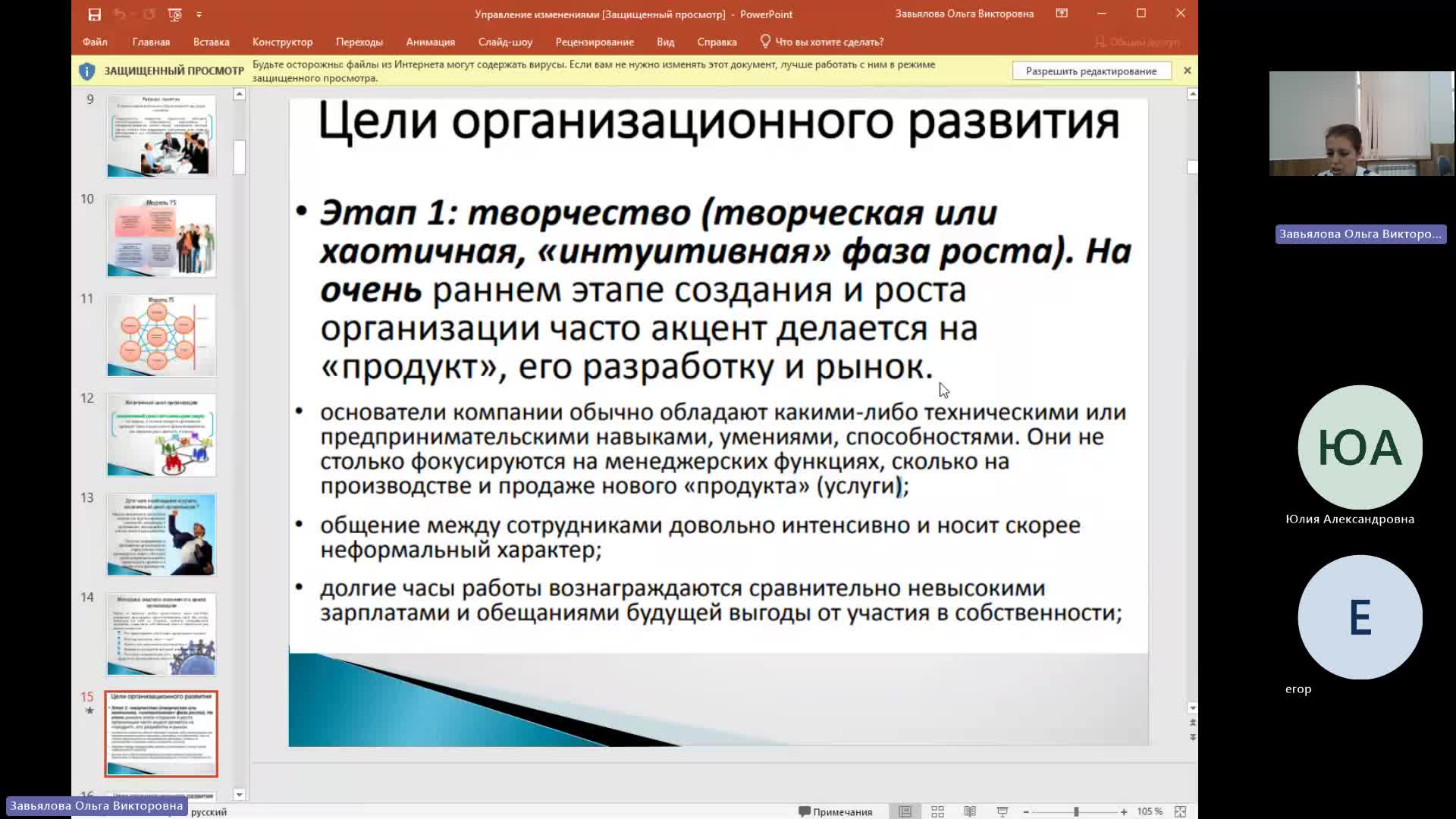
Task: Click the Завьялова Ольга Викторо... name label
Action: pos(1360,234)
